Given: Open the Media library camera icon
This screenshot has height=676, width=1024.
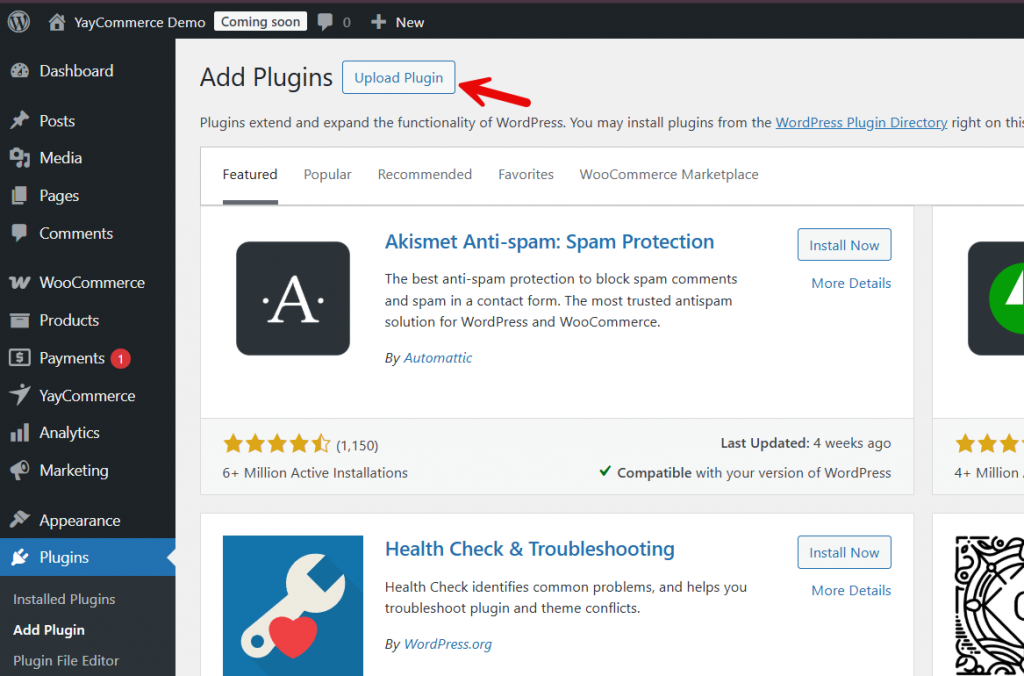Looking at the screenshot, I should pyautogui.click(x=22, y=157).
